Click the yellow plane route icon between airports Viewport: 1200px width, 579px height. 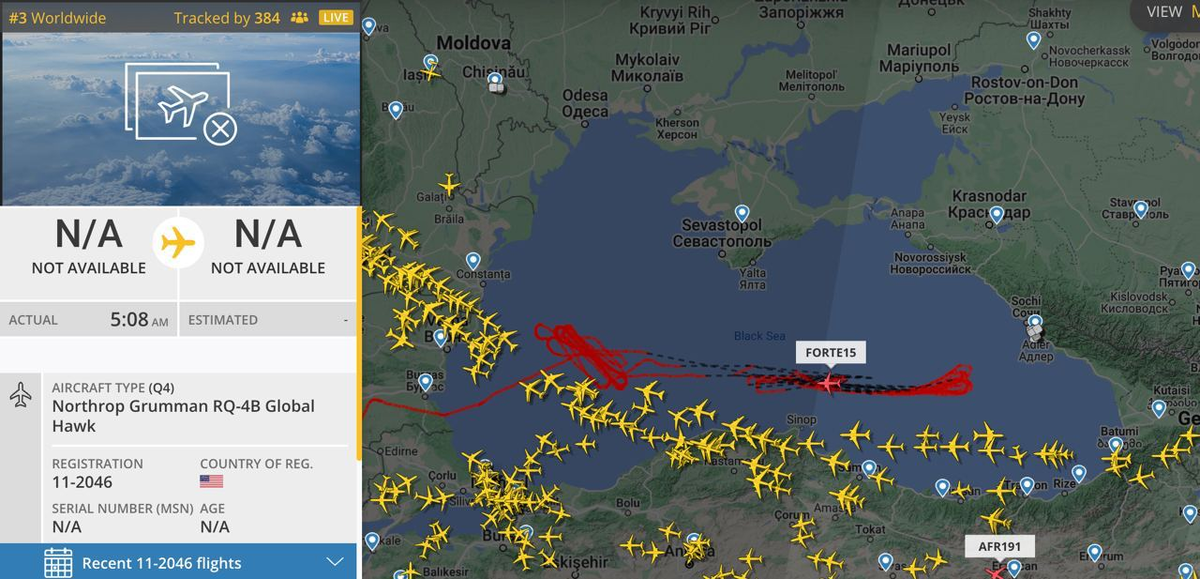coord(178,243)
